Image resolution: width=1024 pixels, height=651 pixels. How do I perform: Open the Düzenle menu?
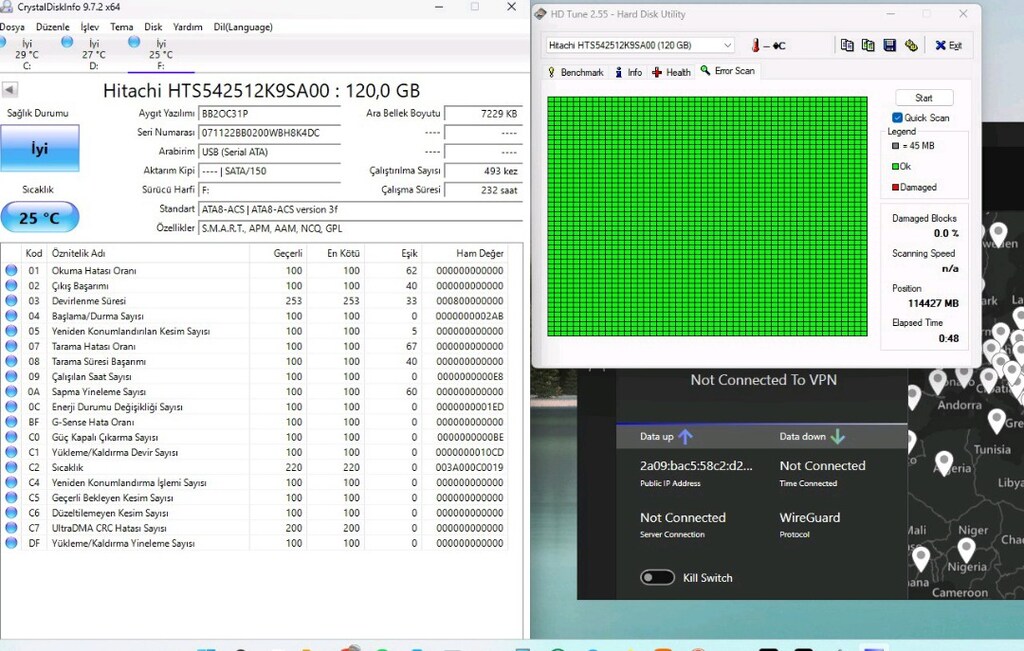tap(52, 27)
